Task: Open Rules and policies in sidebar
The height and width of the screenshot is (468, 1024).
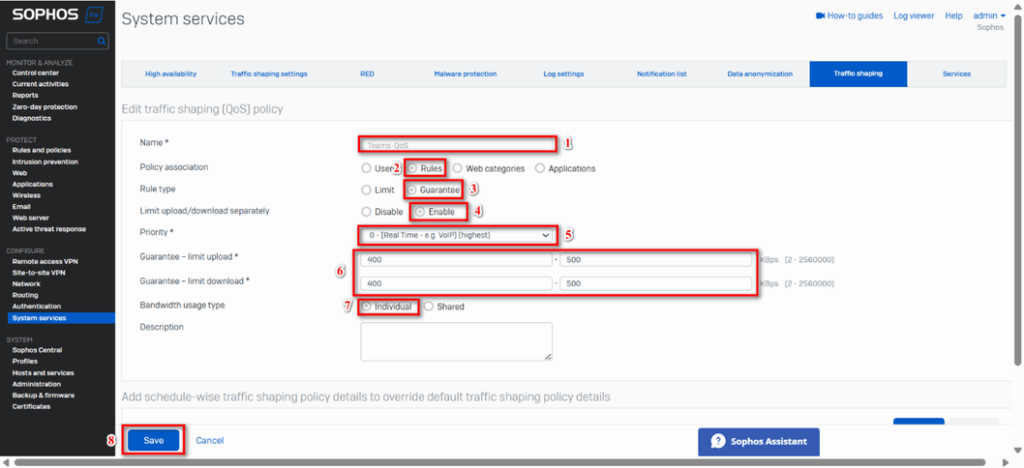Action: (41, 150)
